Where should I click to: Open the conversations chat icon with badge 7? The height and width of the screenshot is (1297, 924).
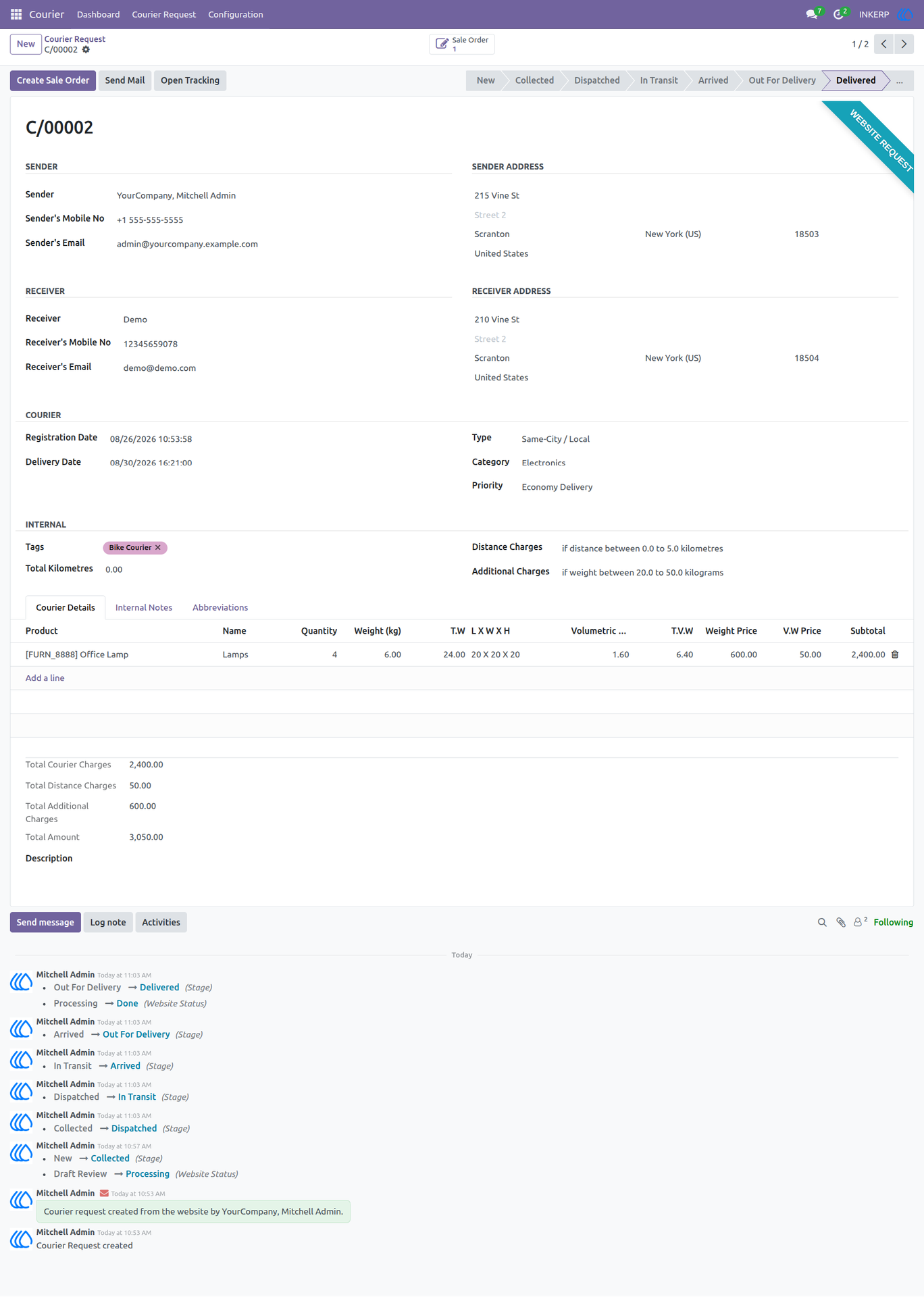tap(813, 14)
